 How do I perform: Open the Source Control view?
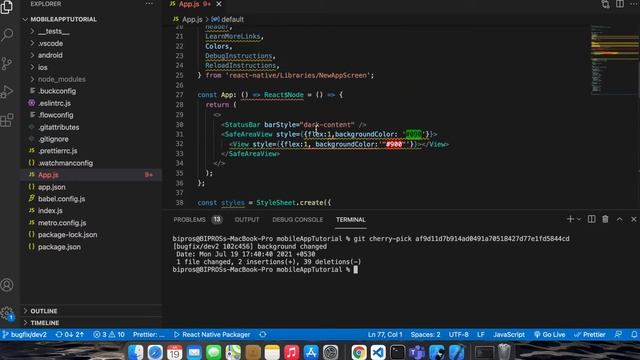[x=7, y=63]
